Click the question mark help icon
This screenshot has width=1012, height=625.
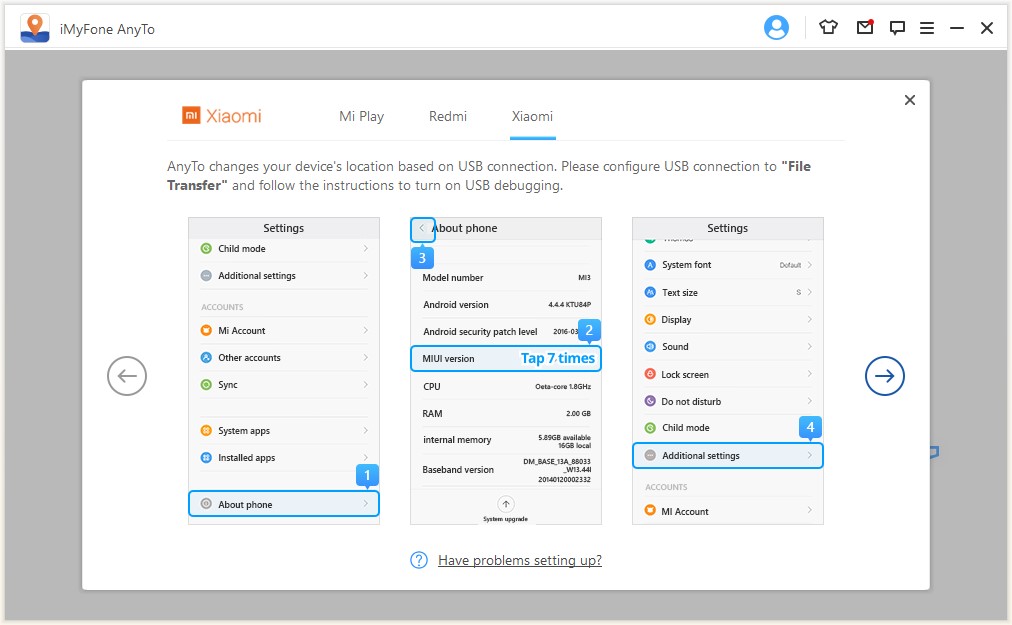point(420,560)
